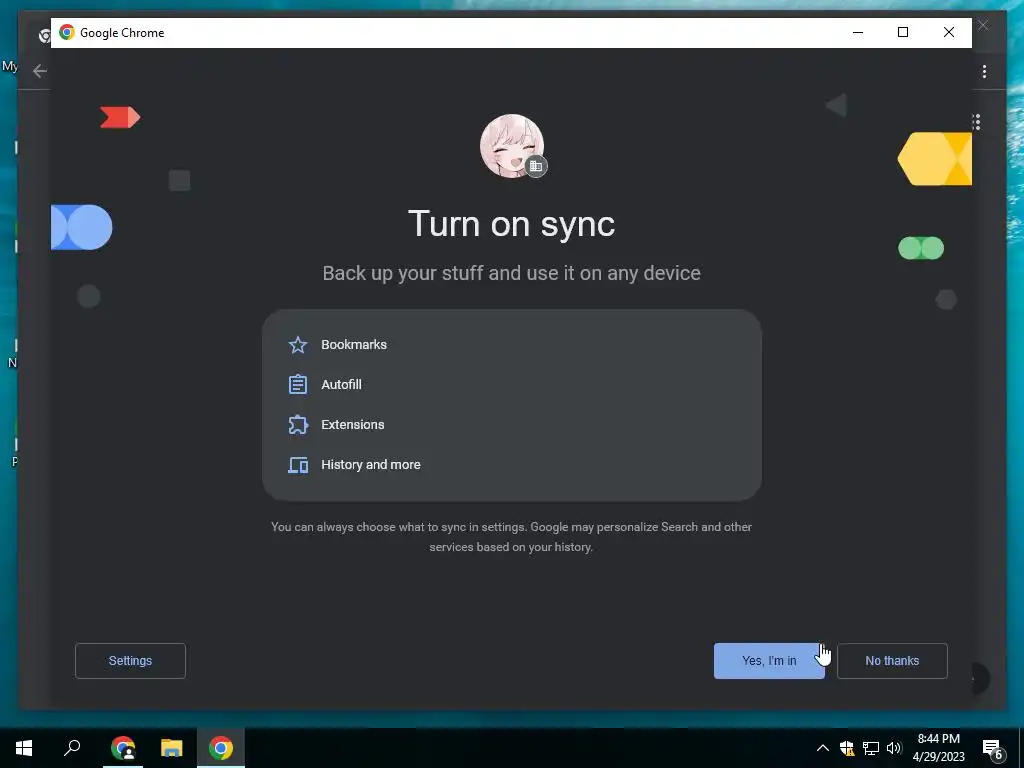Select the Bookmarks text row
The height and width of the screenshot is (768, 1024).
[354, 345]
